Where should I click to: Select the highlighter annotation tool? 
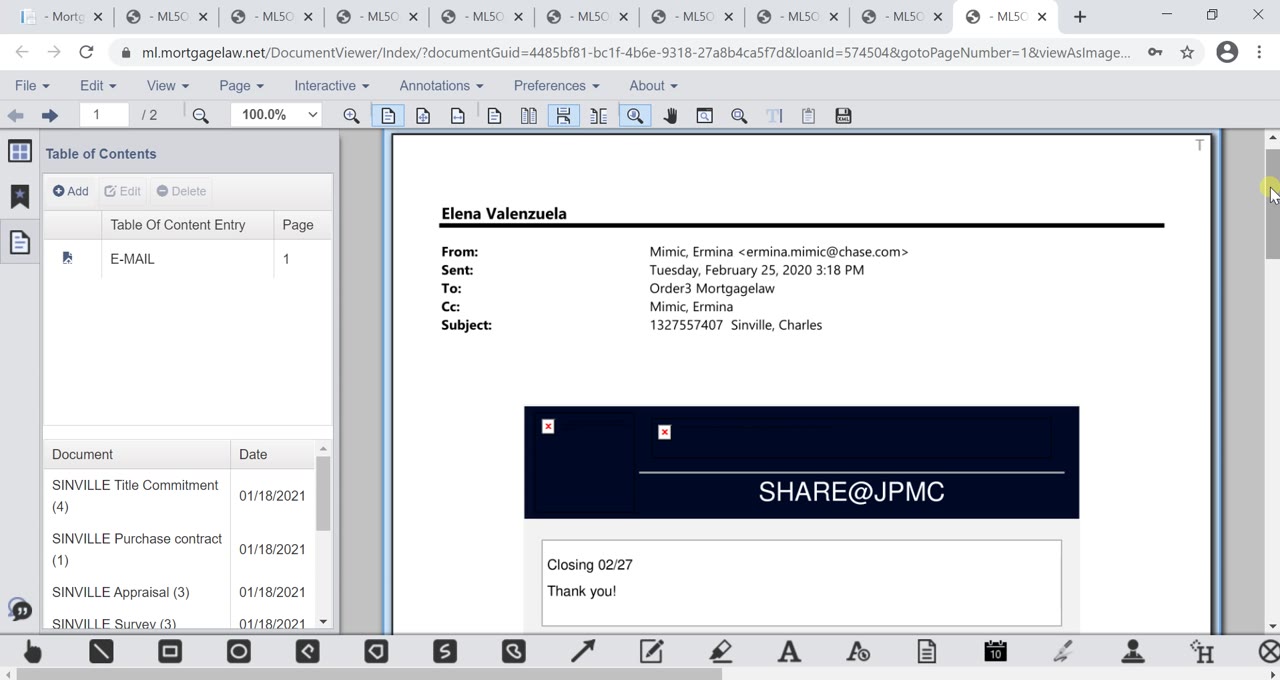point(720,652)
